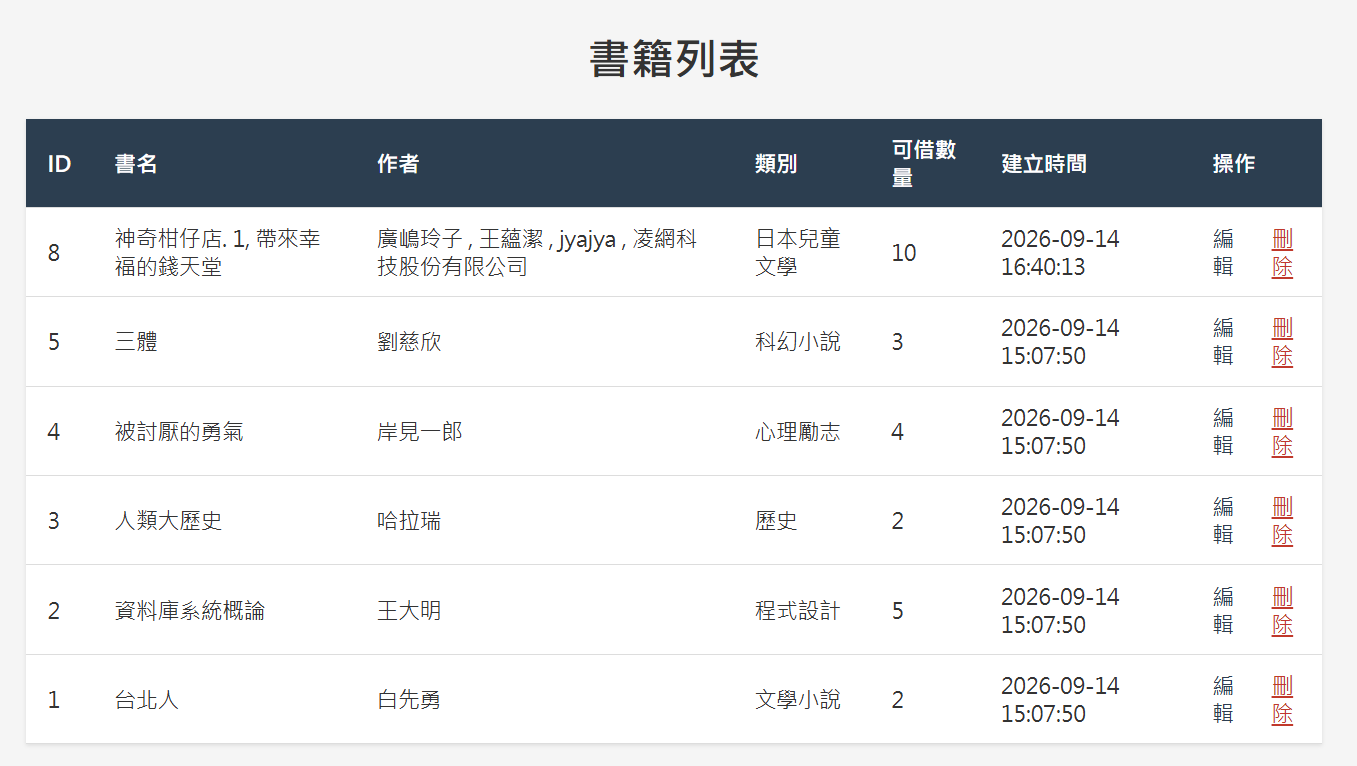Click 編輯 for the book 三體

[x=1223, y=342]
